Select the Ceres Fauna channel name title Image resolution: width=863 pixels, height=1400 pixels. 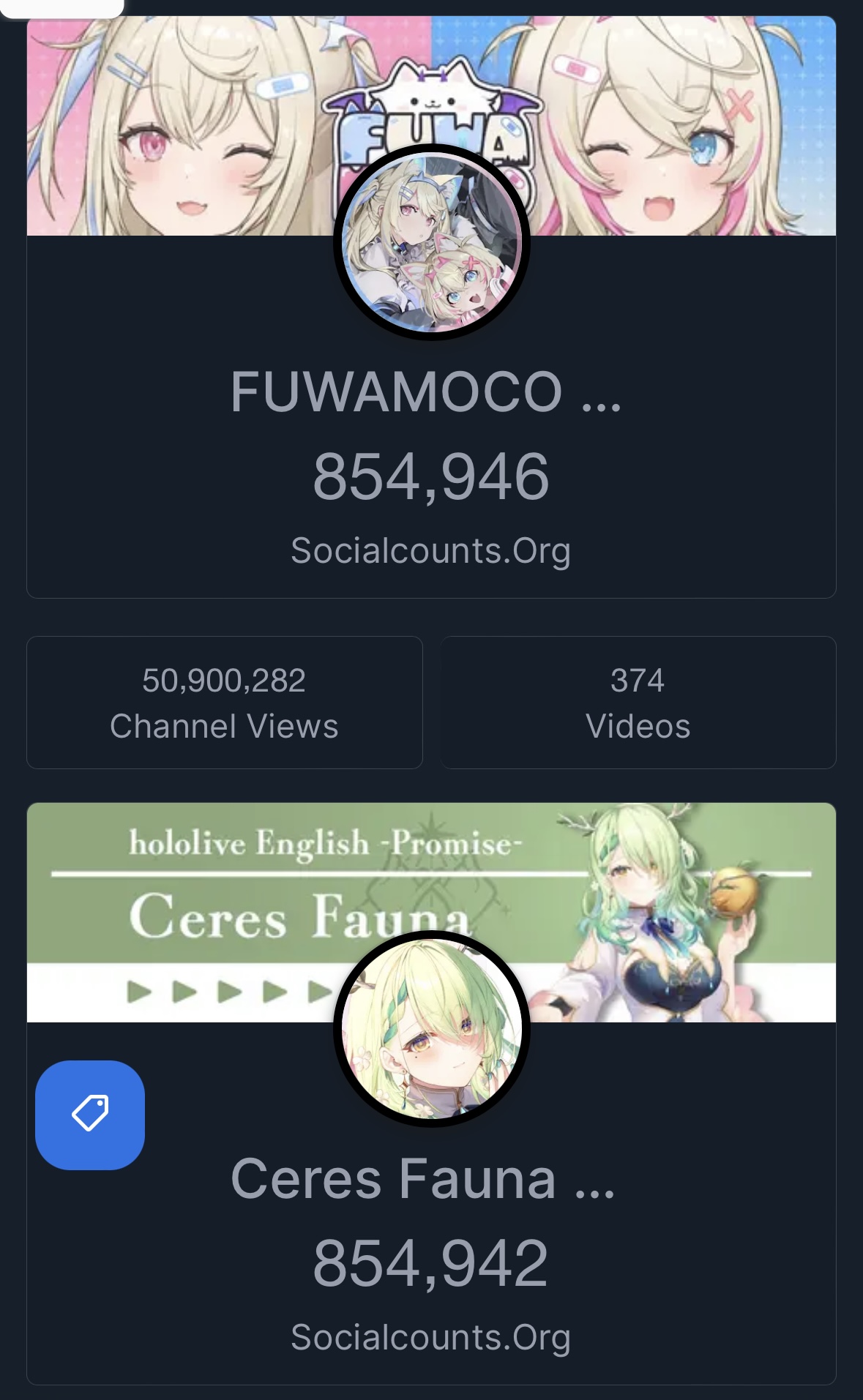click(423, 1178)
